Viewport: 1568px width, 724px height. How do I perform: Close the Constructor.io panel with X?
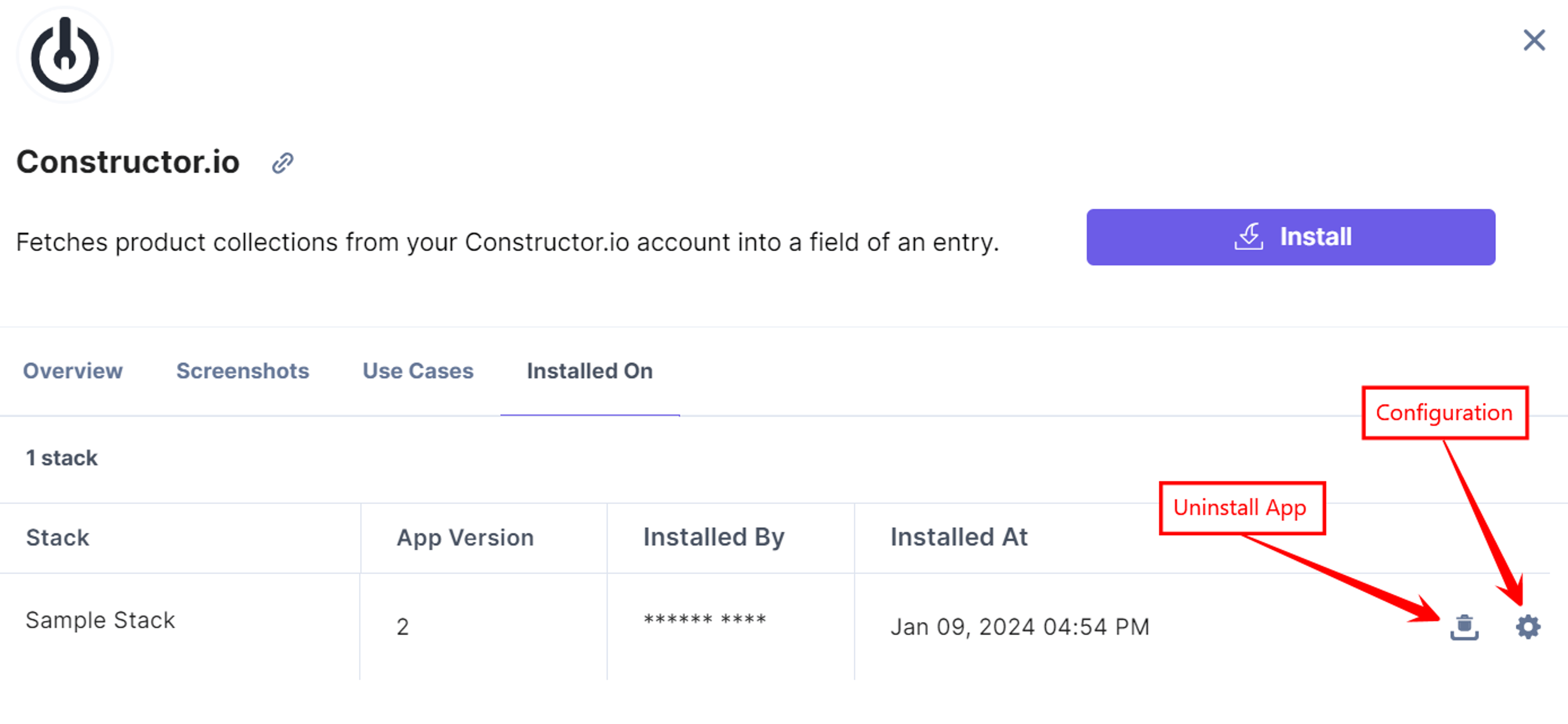pyautogui.click(x=1534, y=41)
